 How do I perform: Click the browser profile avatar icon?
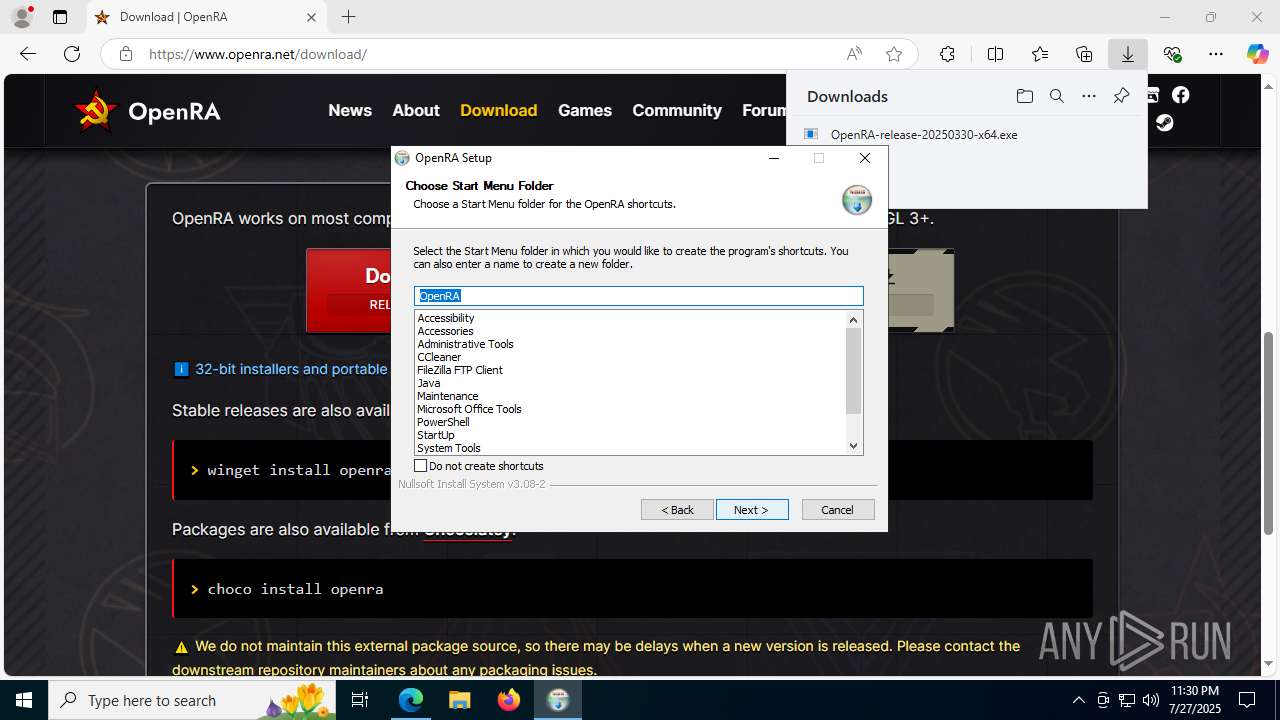(x=21, y=17)
